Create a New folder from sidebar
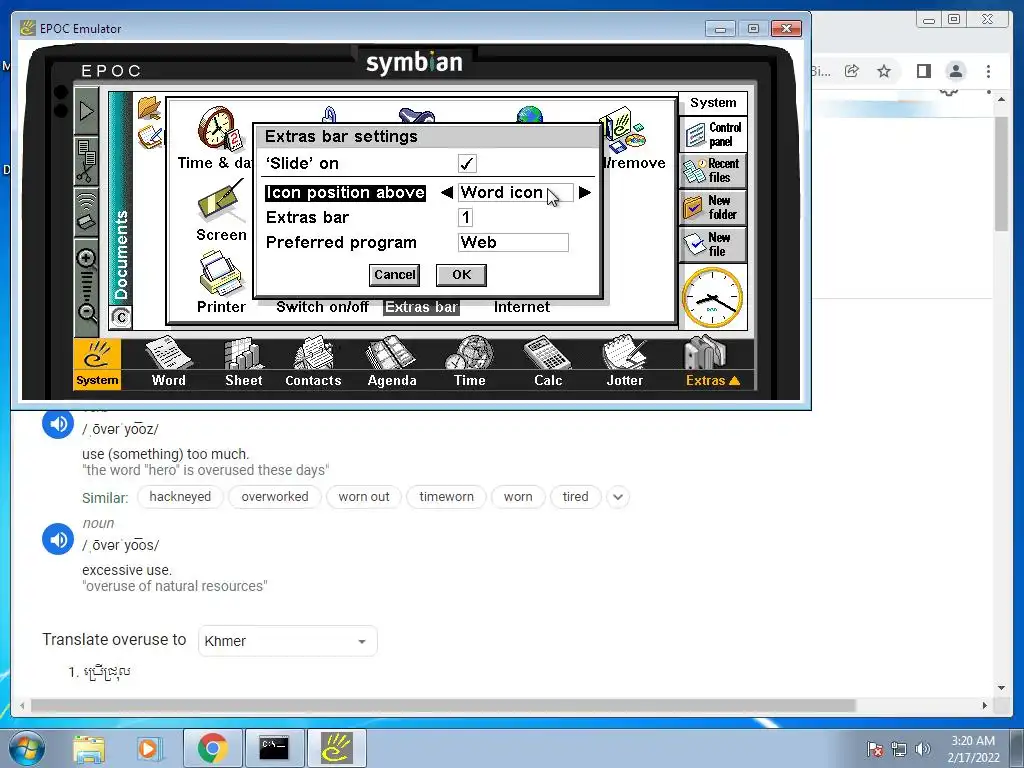Screen dimensions: 1024x768 click(x=713, y=208)
